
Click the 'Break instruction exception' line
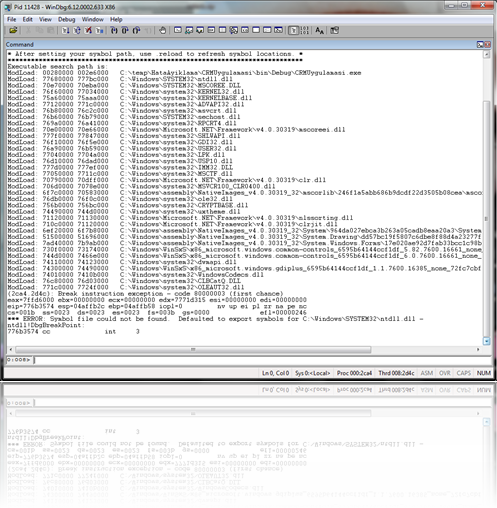coord(145,294)
